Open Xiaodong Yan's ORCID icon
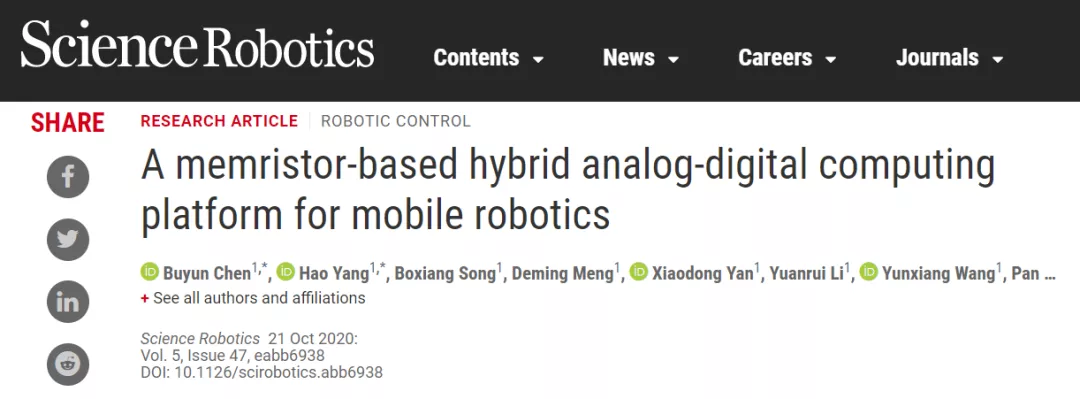This screenshot has width=1080, height=399. click(638, 272)
